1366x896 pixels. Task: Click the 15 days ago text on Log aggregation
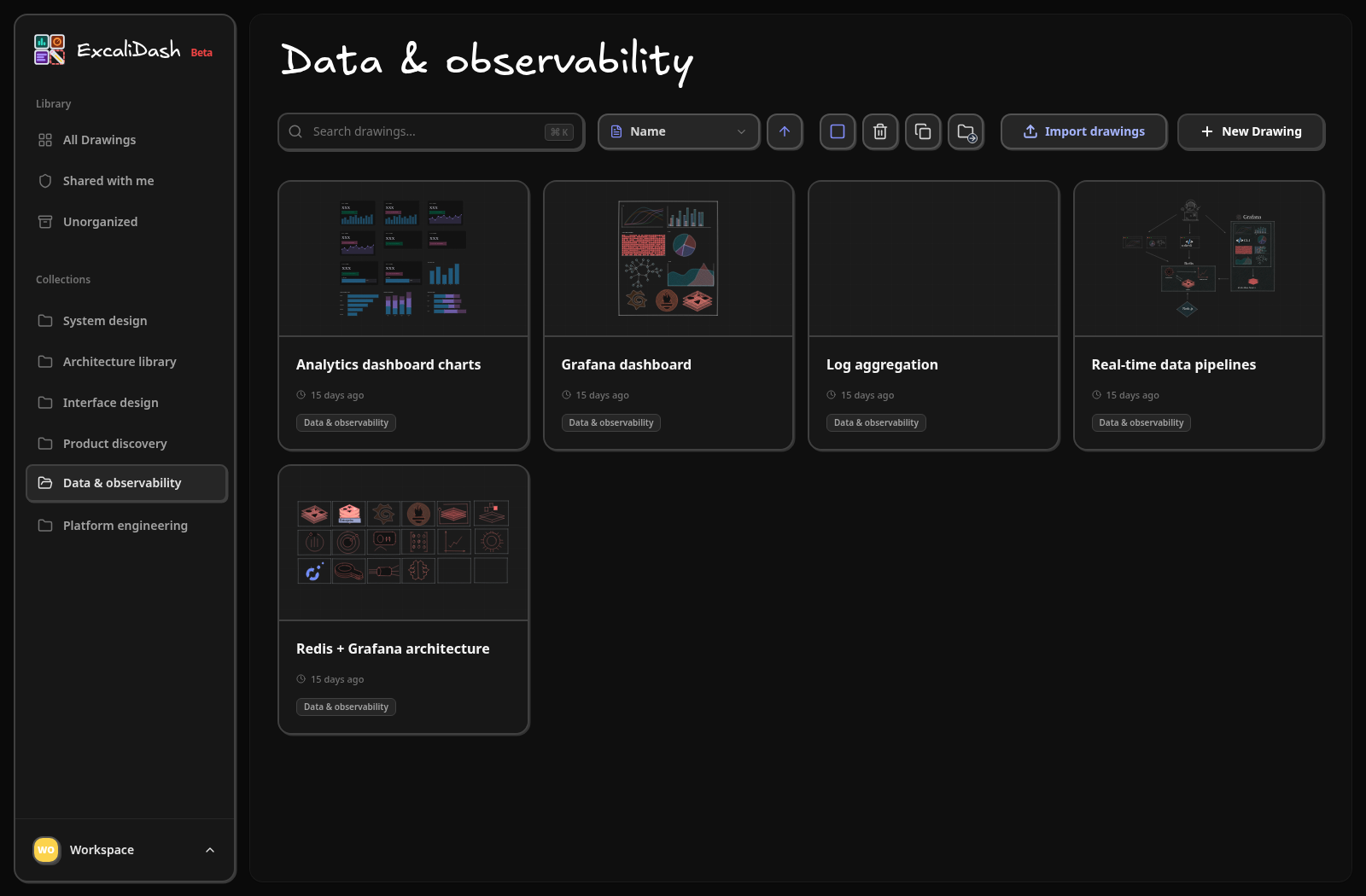pos(867,395)
